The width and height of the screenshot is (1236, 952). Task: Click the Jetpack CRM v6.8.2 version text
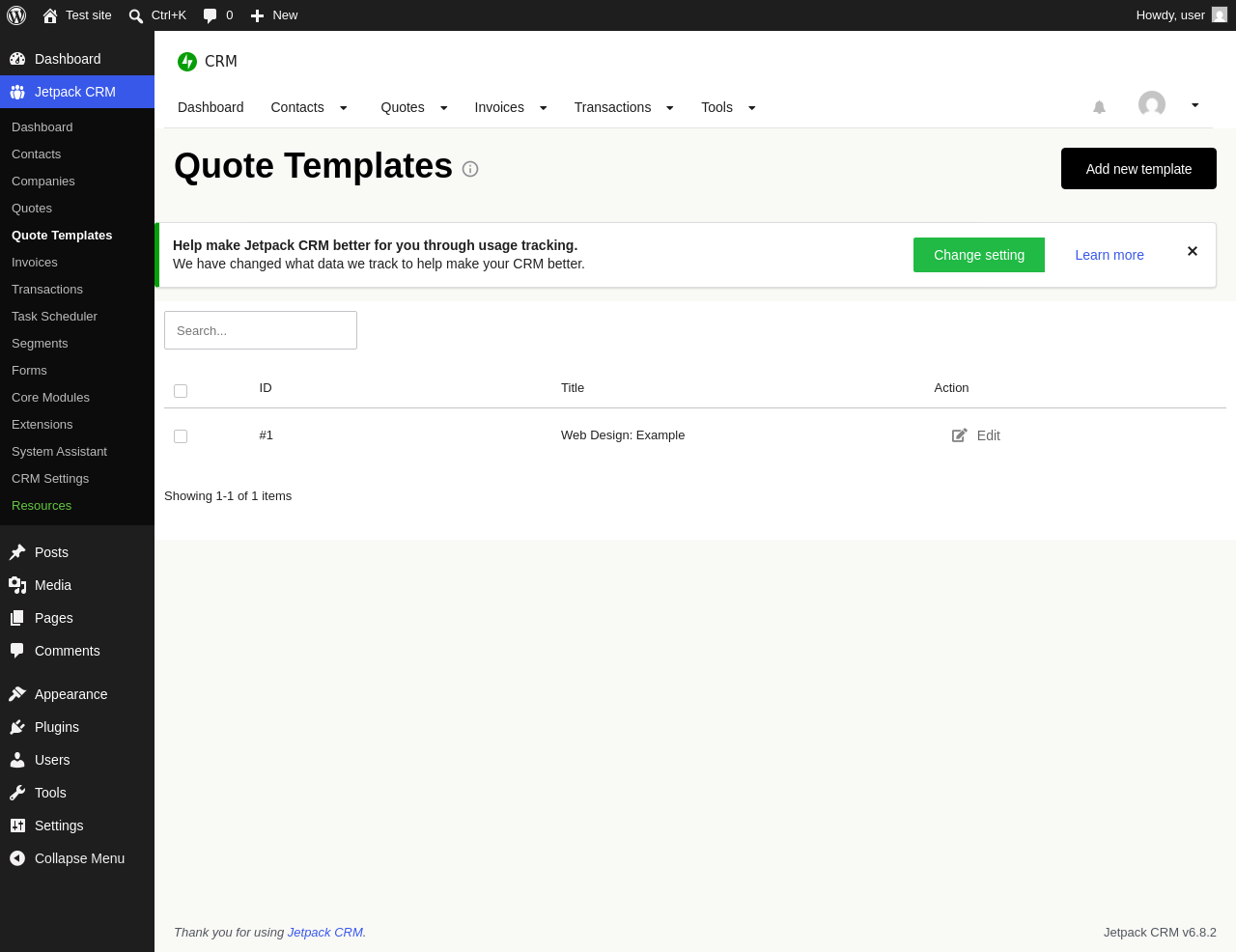[1160, 933]
